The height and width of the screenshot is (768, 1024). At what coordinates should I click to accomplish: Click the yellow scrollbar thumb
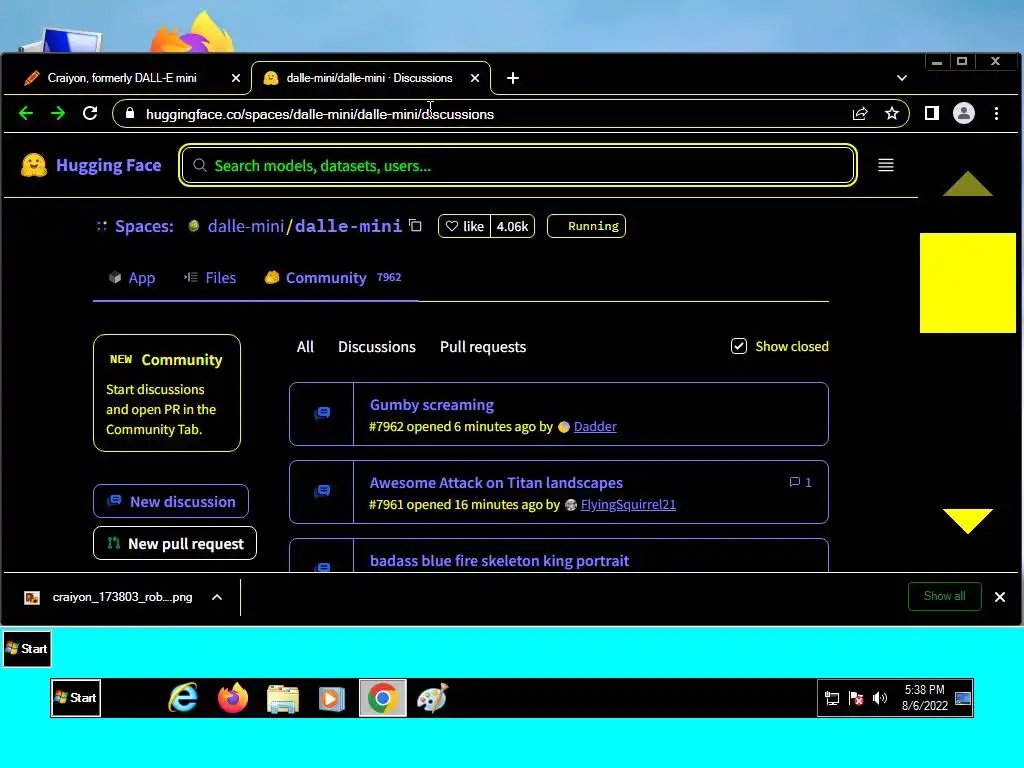[968, 283]
